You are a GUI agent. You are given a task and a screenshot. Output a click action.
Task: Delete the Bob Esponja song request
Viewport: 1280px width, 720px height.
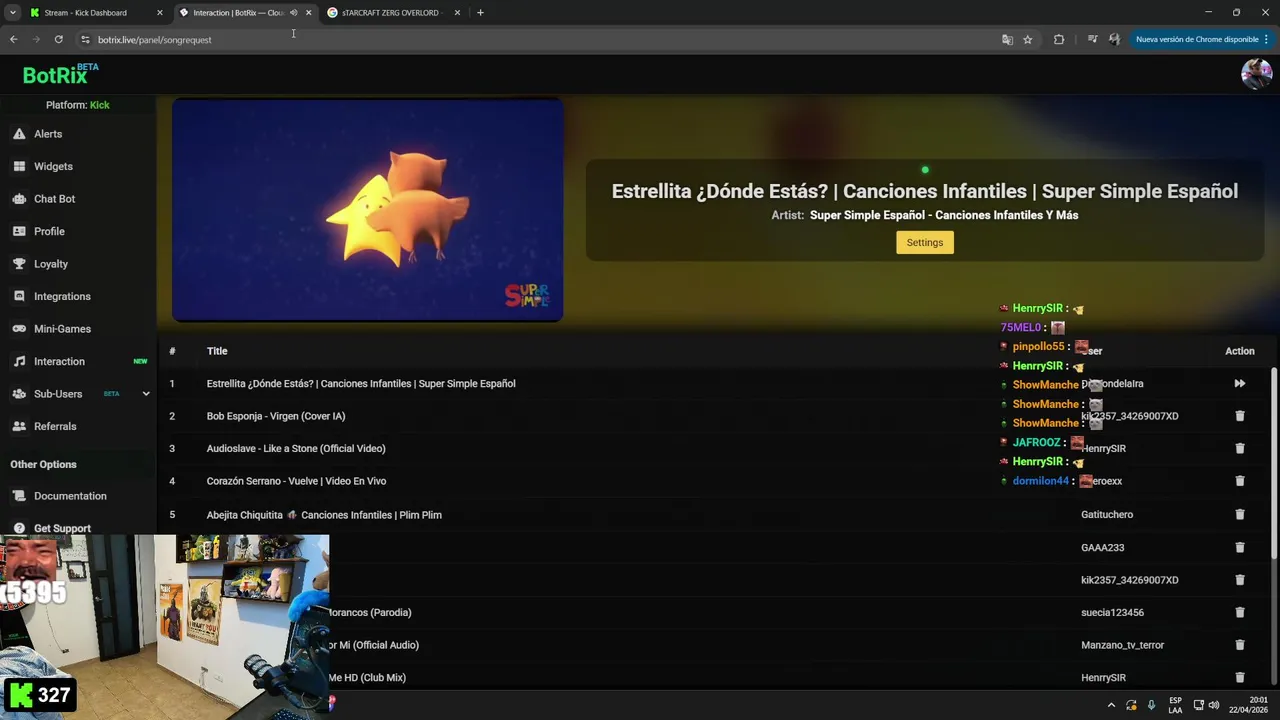[x=1239, y=416]
